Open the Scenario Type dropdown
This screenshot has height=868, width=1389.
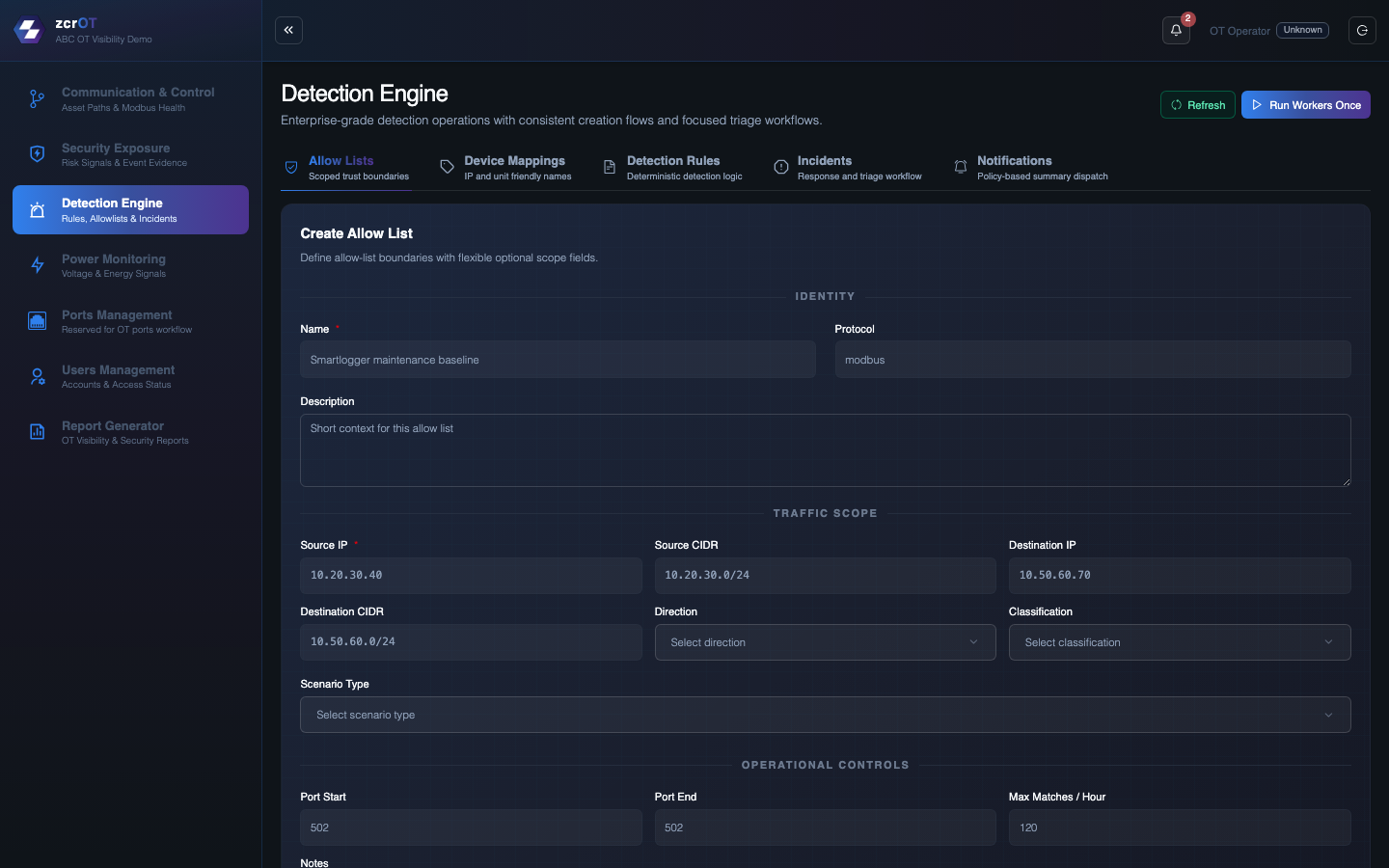click(x=826, y=715)
